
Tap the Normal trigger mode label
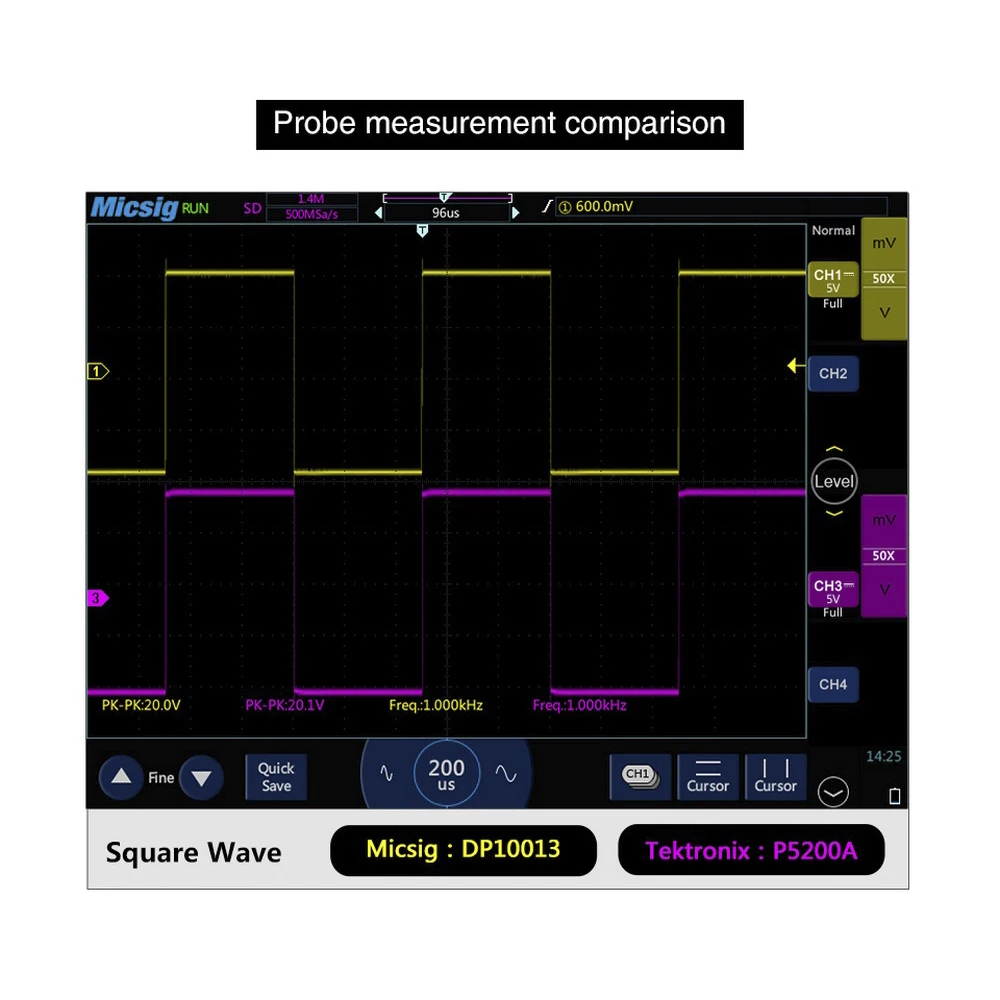point(833,231)
